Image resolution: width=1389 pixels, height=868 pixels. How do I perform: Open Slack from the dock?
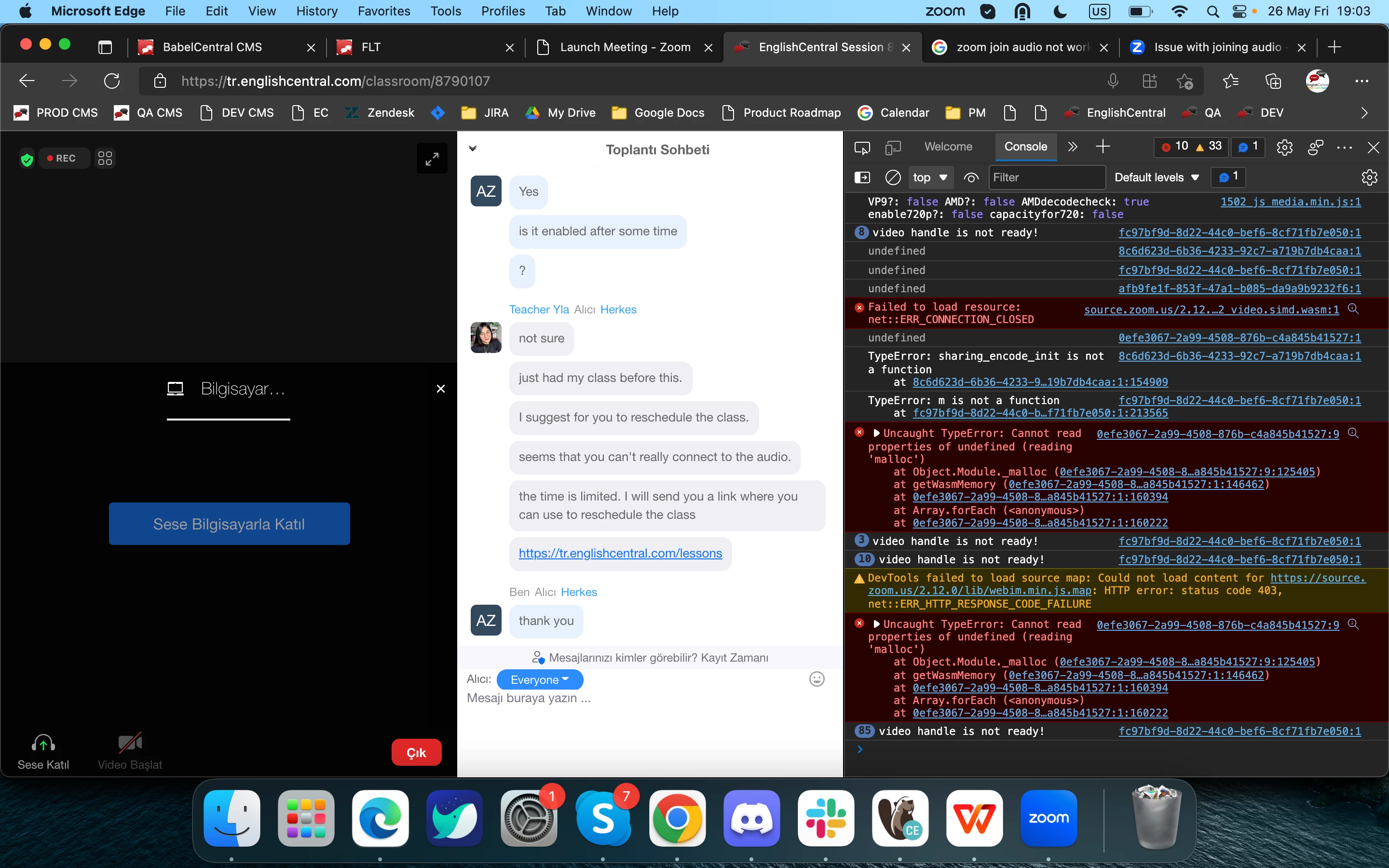[825, 818]
